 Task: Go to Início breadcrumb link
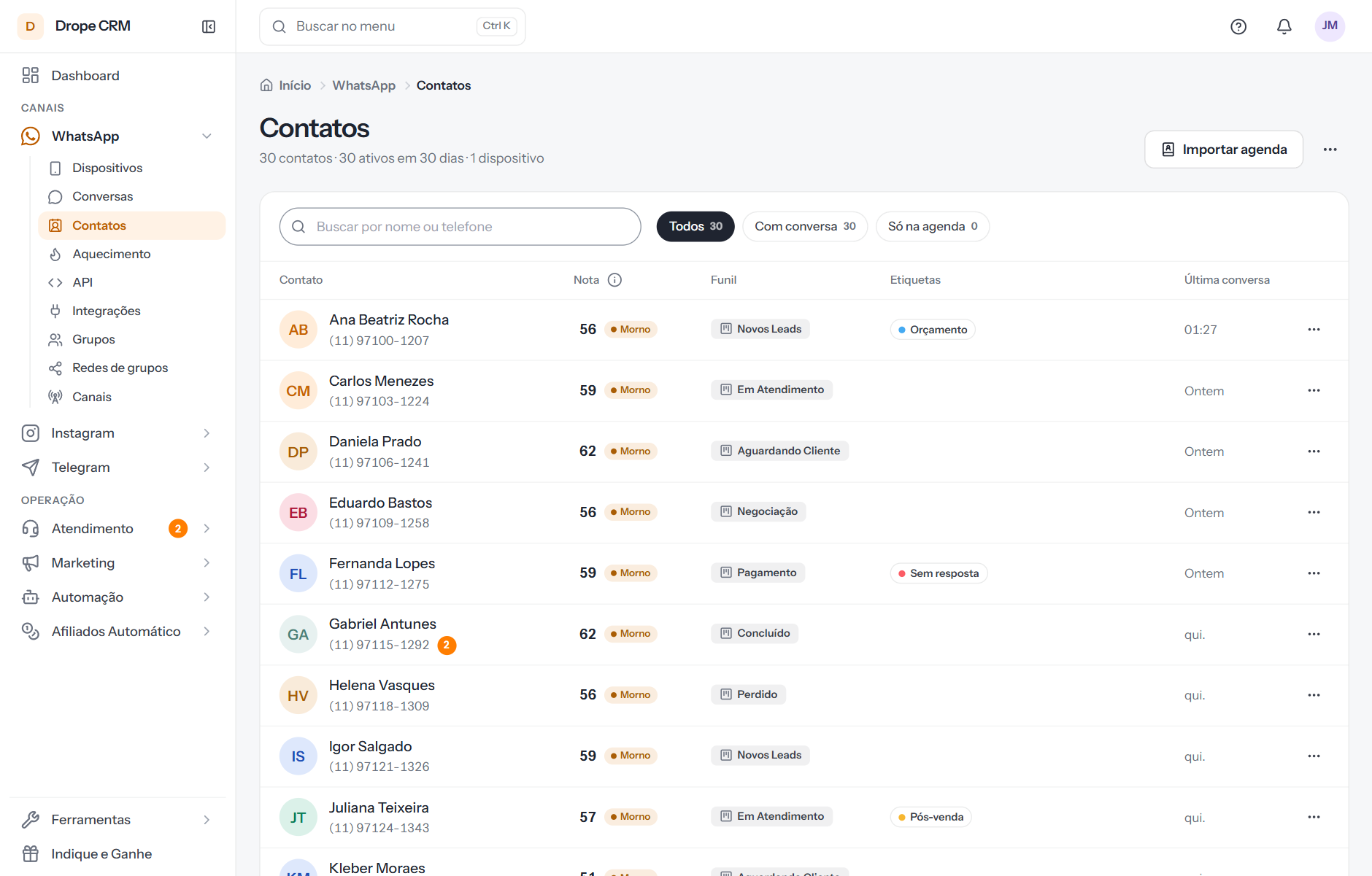295,85
